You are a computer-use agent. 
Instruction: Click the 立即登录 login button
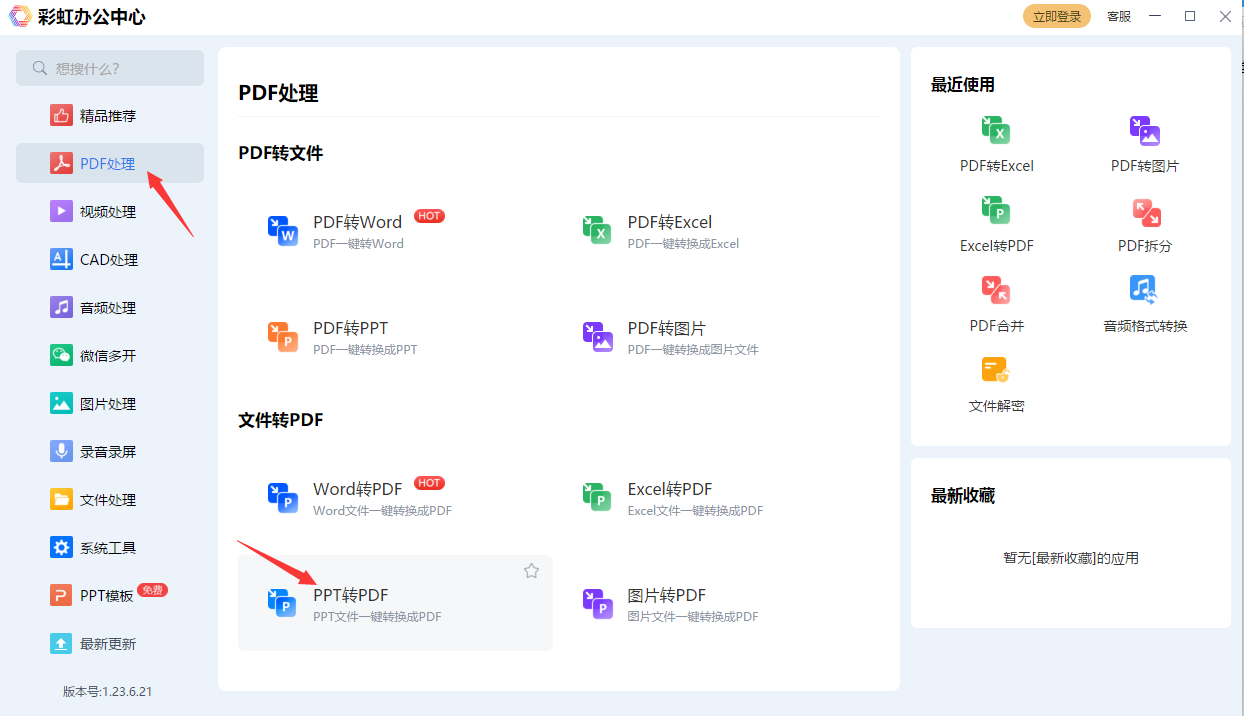[1057, 16]
